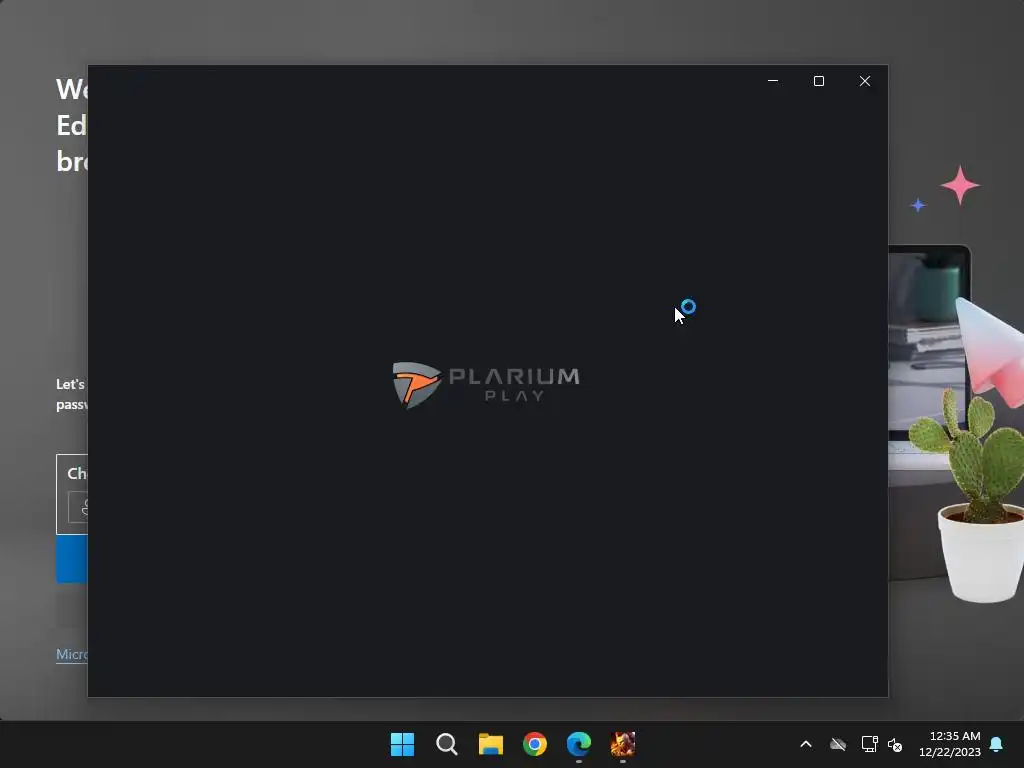The image size is (1024, 768).
Task: Maximize the Plarium Play window
Action: click(819, 81)
